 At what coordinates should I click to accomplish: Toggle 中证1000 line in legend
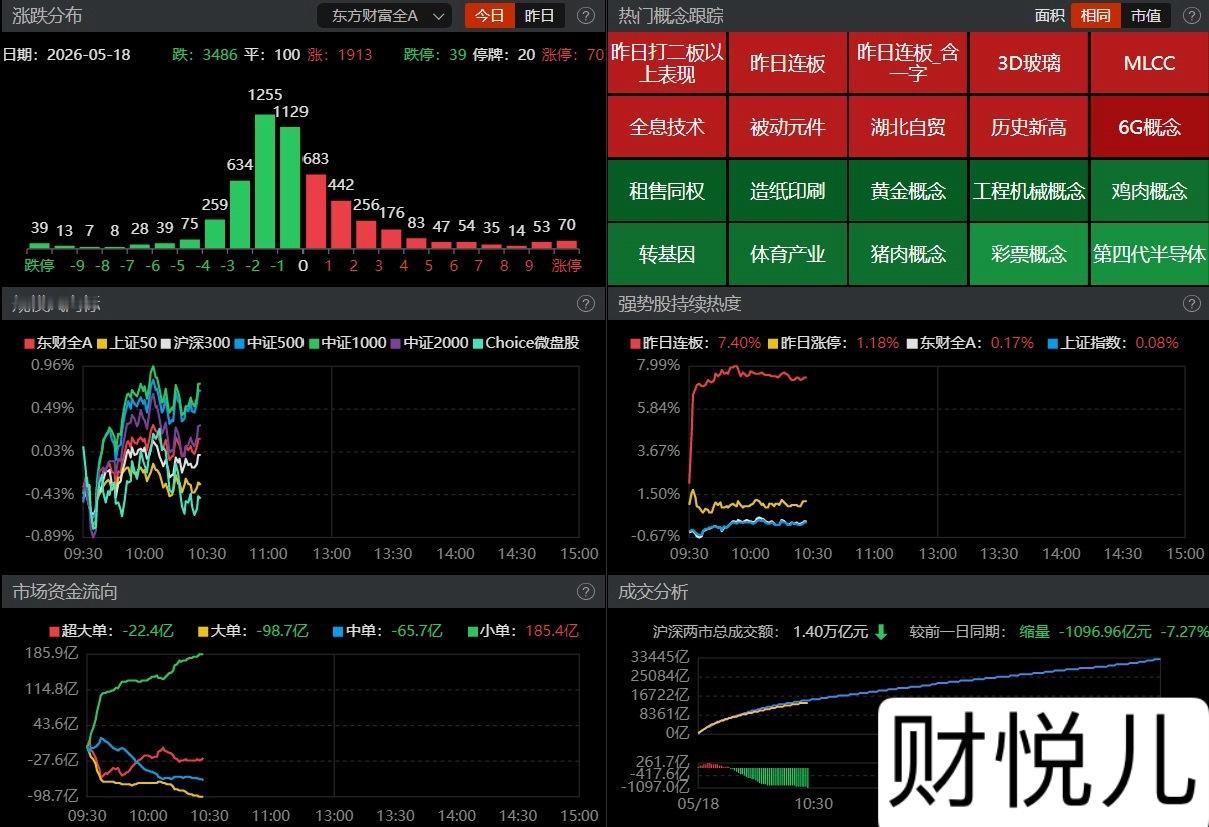[347, 343]
